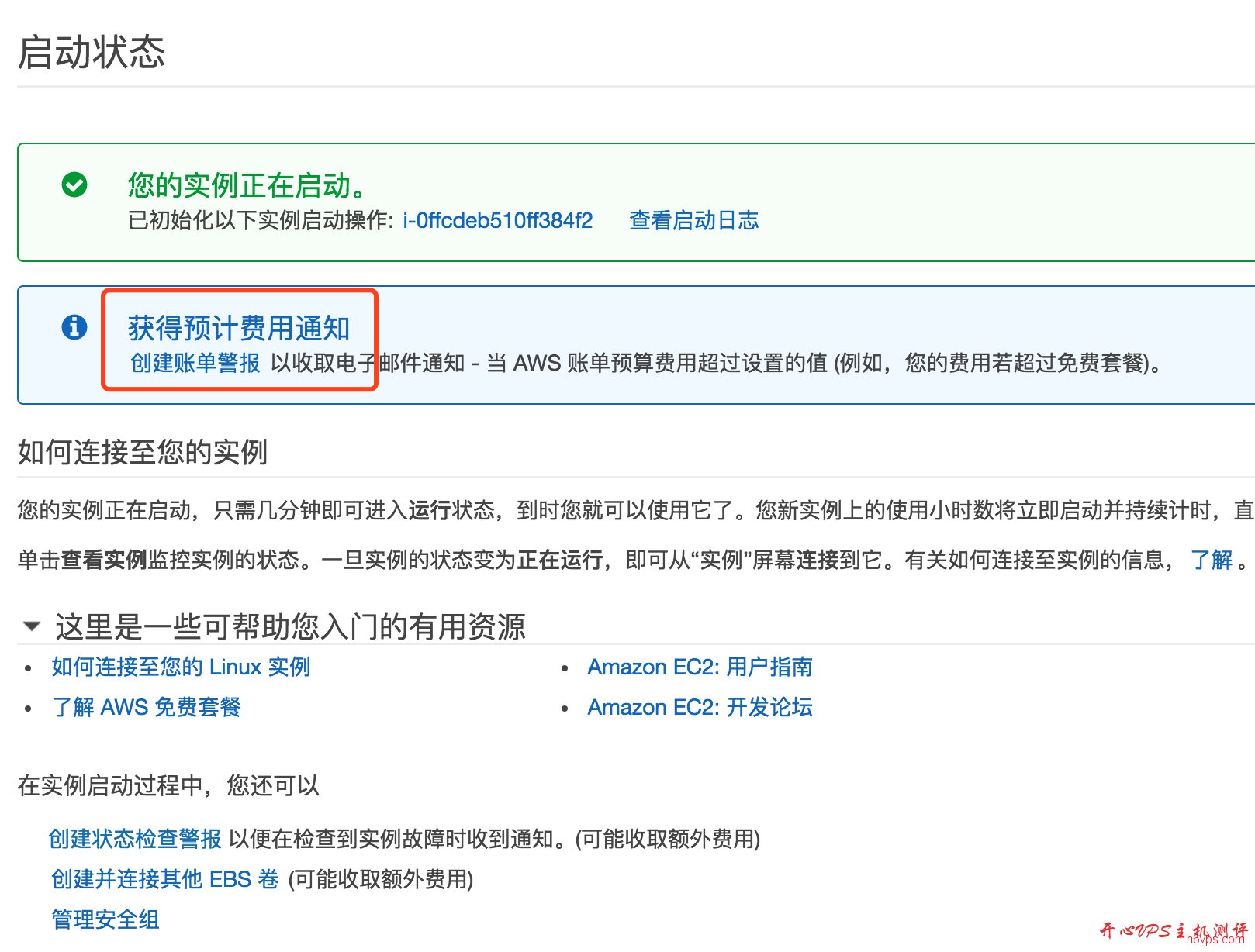The height and width of the screenshot is (952, 1255).
Task: Click the 了解 link about connecting
Action: 1212,560
